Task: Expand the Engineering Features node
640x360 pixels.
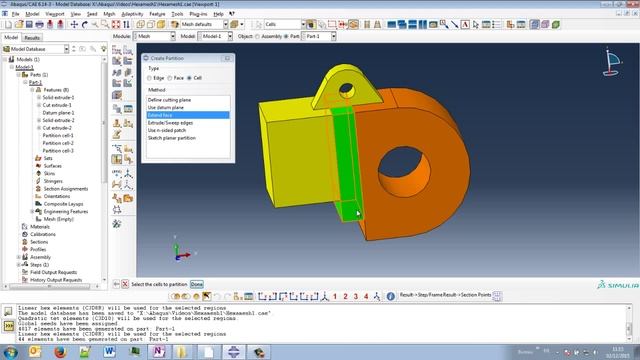Action: coord(32,211)
